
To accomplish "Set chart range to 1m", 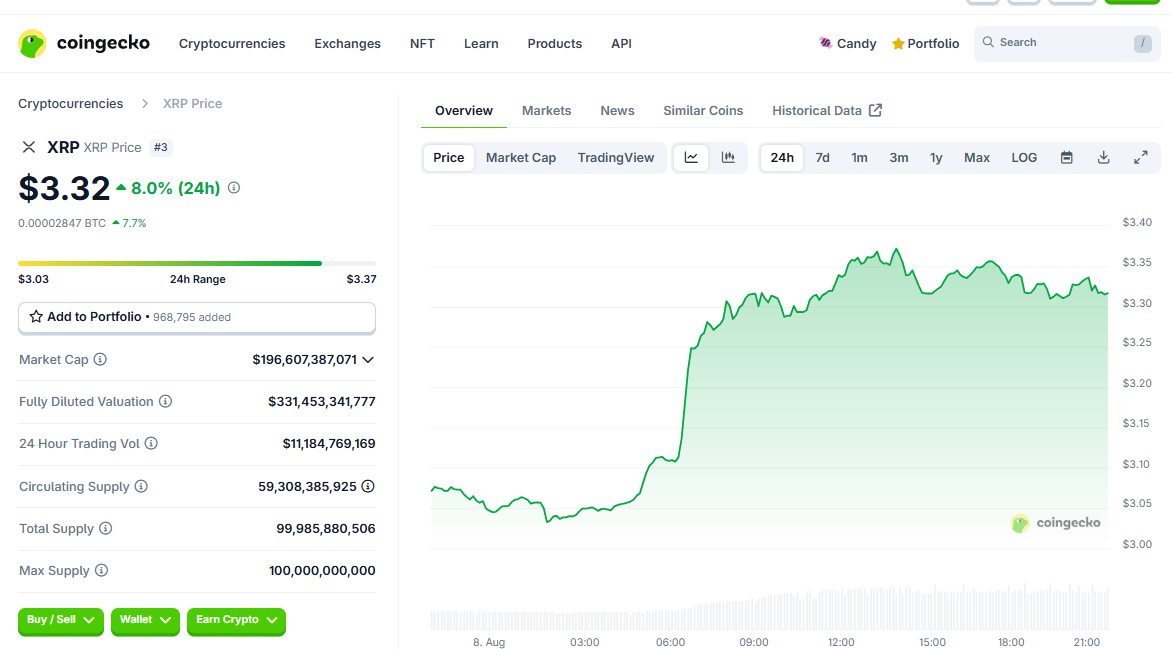I will point(860,158).
